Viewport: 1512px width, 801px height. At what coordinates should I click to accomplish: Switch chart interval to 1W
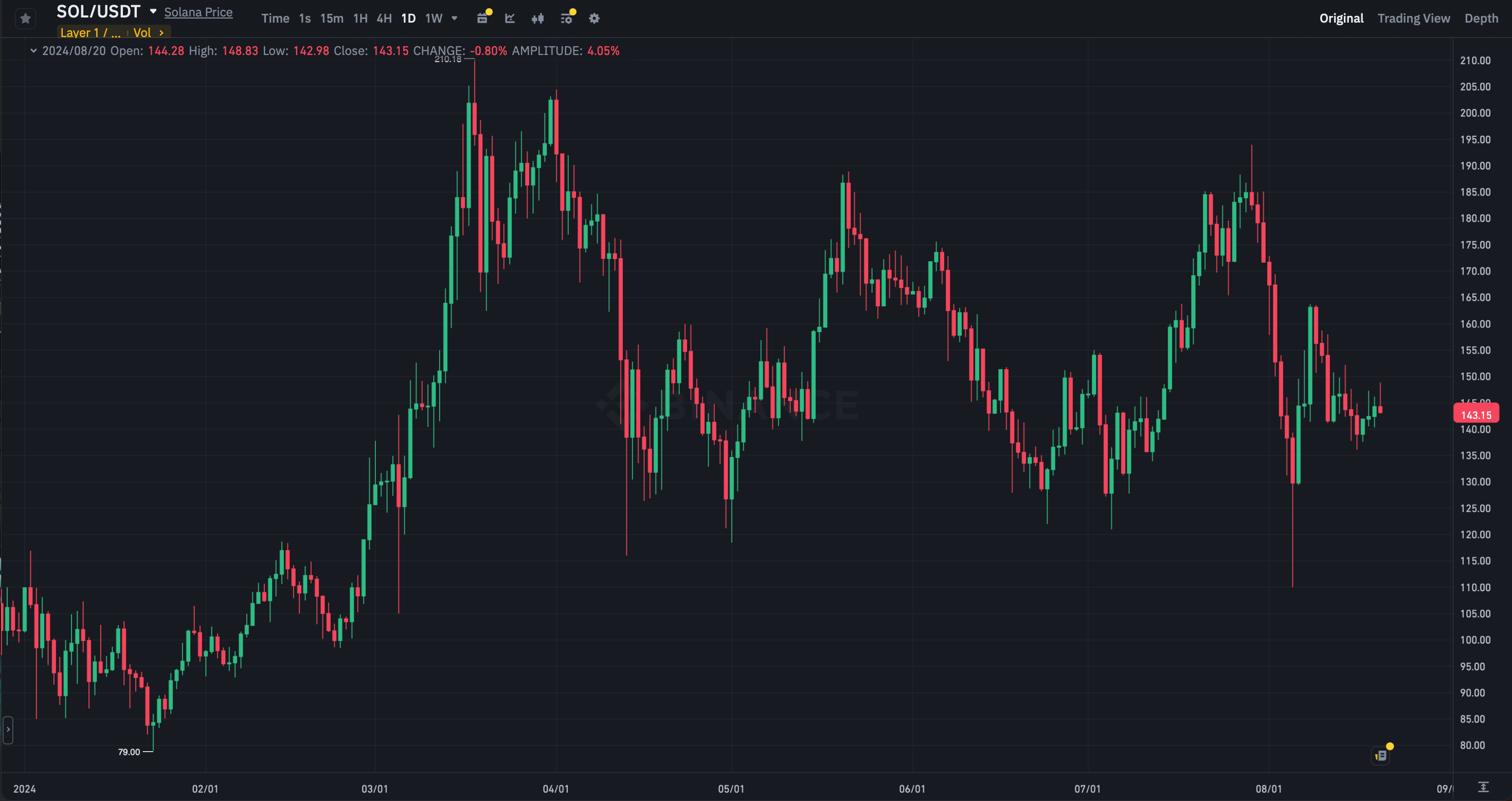433,18
